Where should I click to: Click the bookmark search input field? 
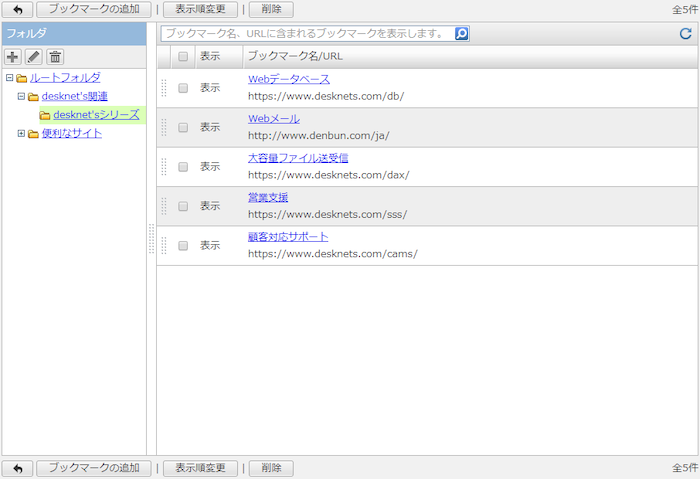coord(306,33)
